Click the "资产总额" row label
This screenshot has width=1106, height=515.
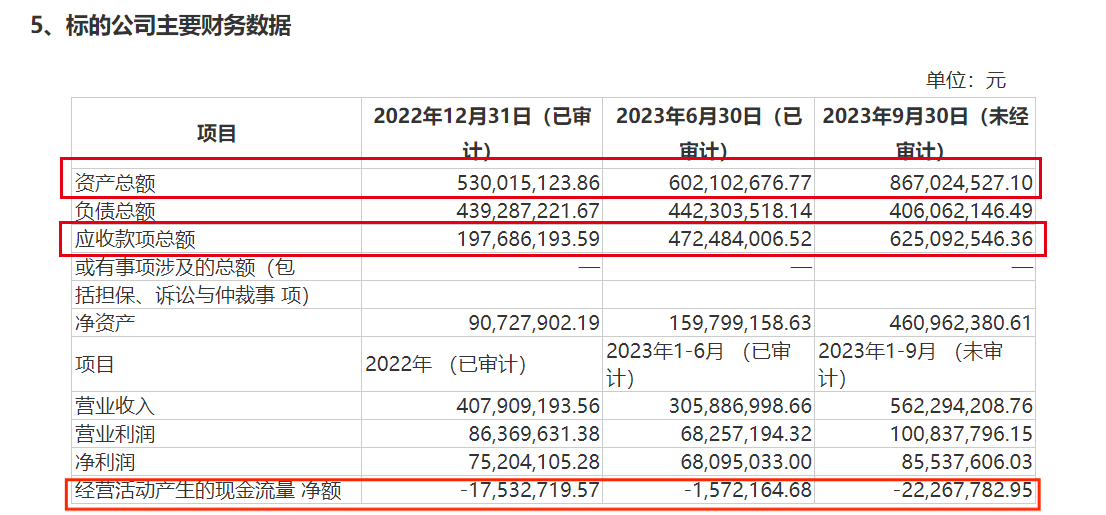116,184
